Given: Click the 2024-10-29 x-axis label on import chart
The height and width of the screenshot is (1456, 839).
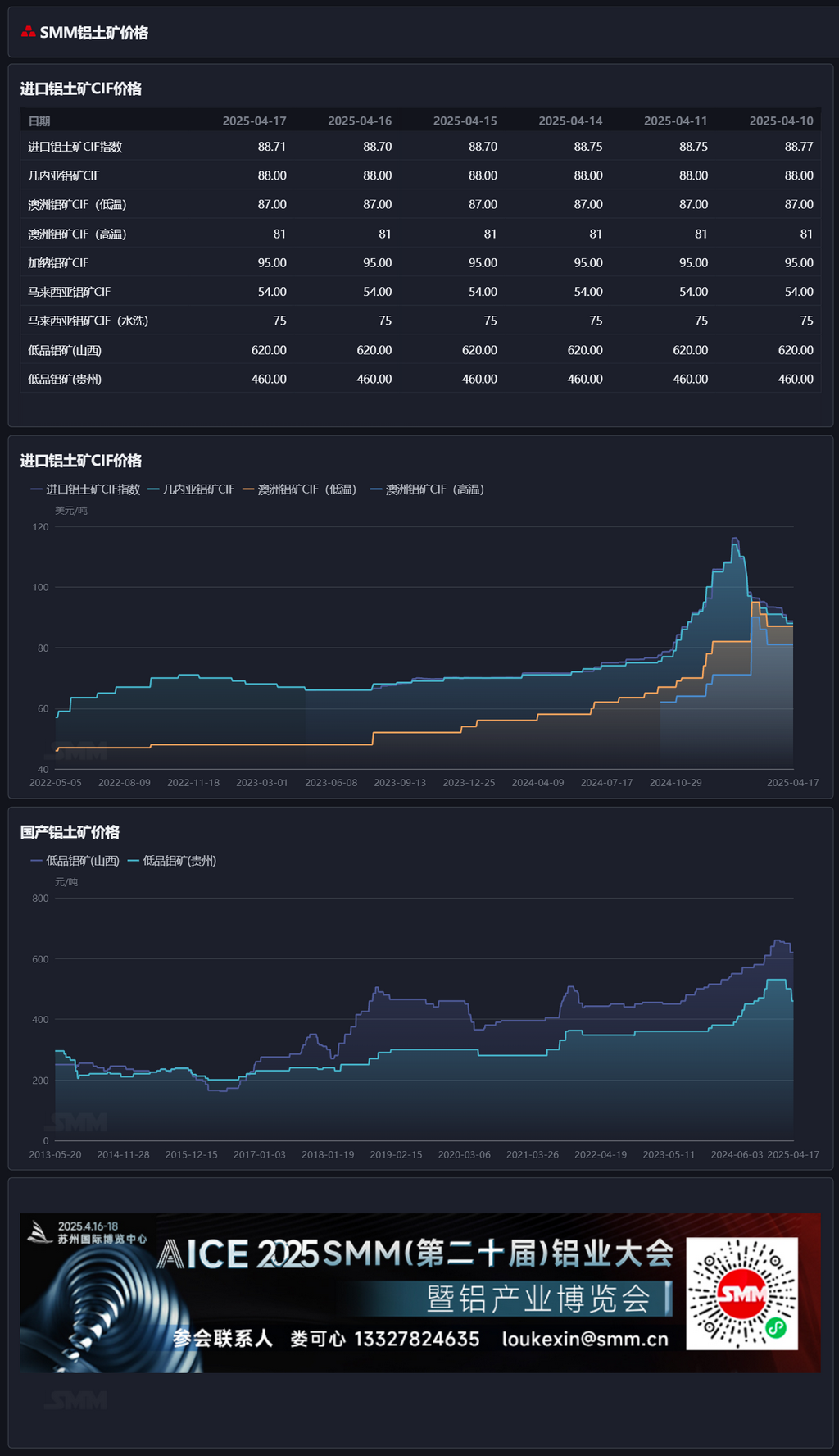Looking at the screenshot, I should (675, 783).
